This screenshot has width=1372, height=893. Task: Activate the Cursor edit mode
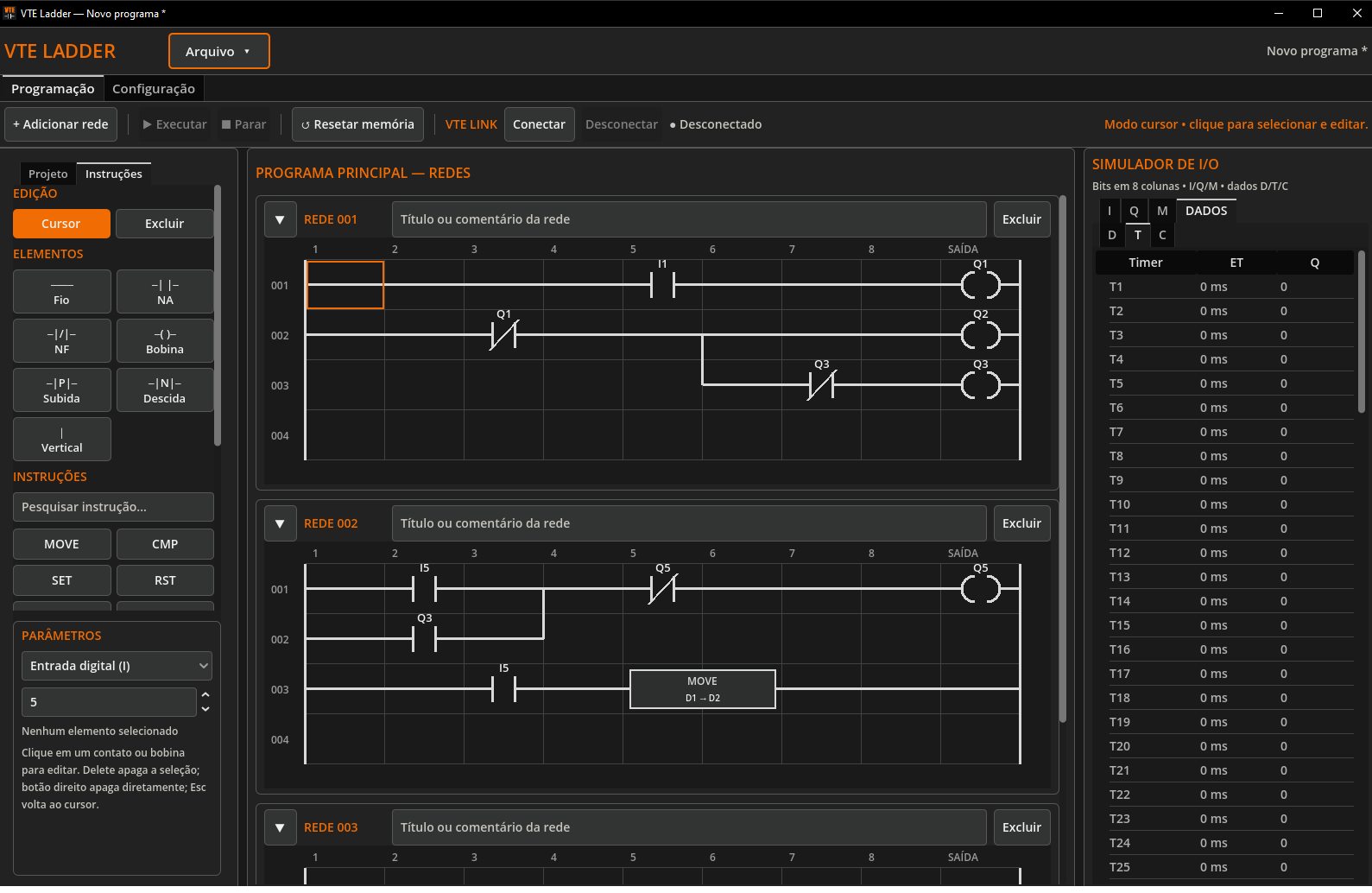click(61, 224)
